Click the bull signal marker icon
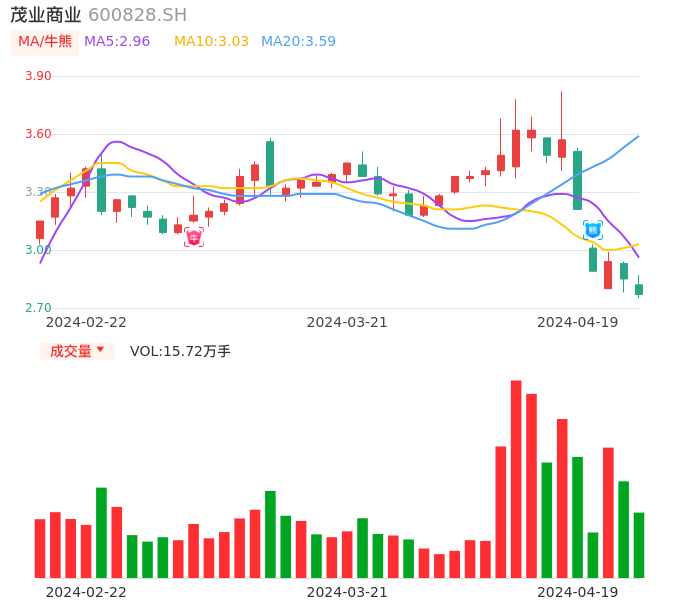 tap(194, 237)
